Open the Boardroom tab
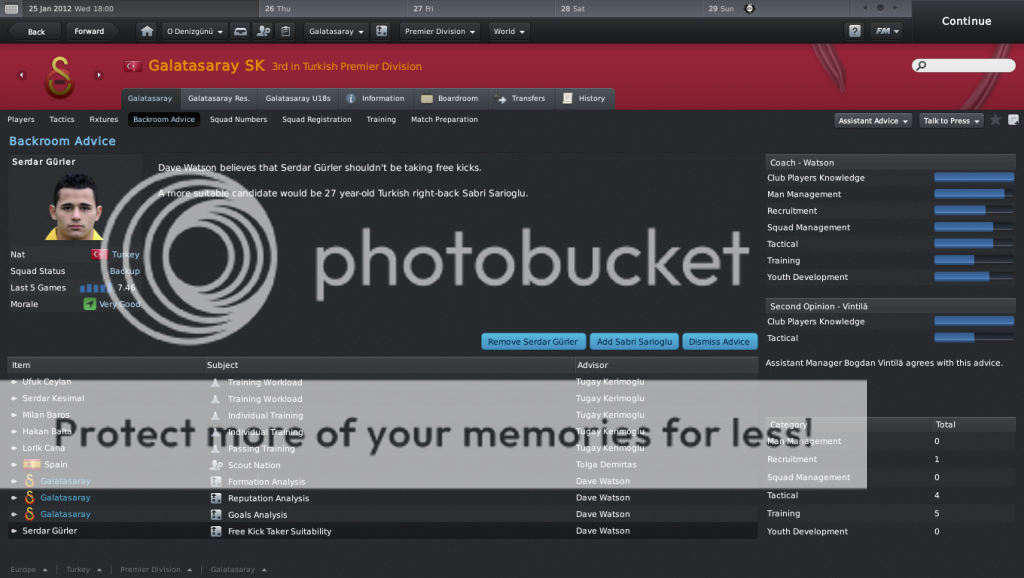Image resolution: width=1024 pixels, height=578 pixels. pyautogui.click(x=450, y=99)
